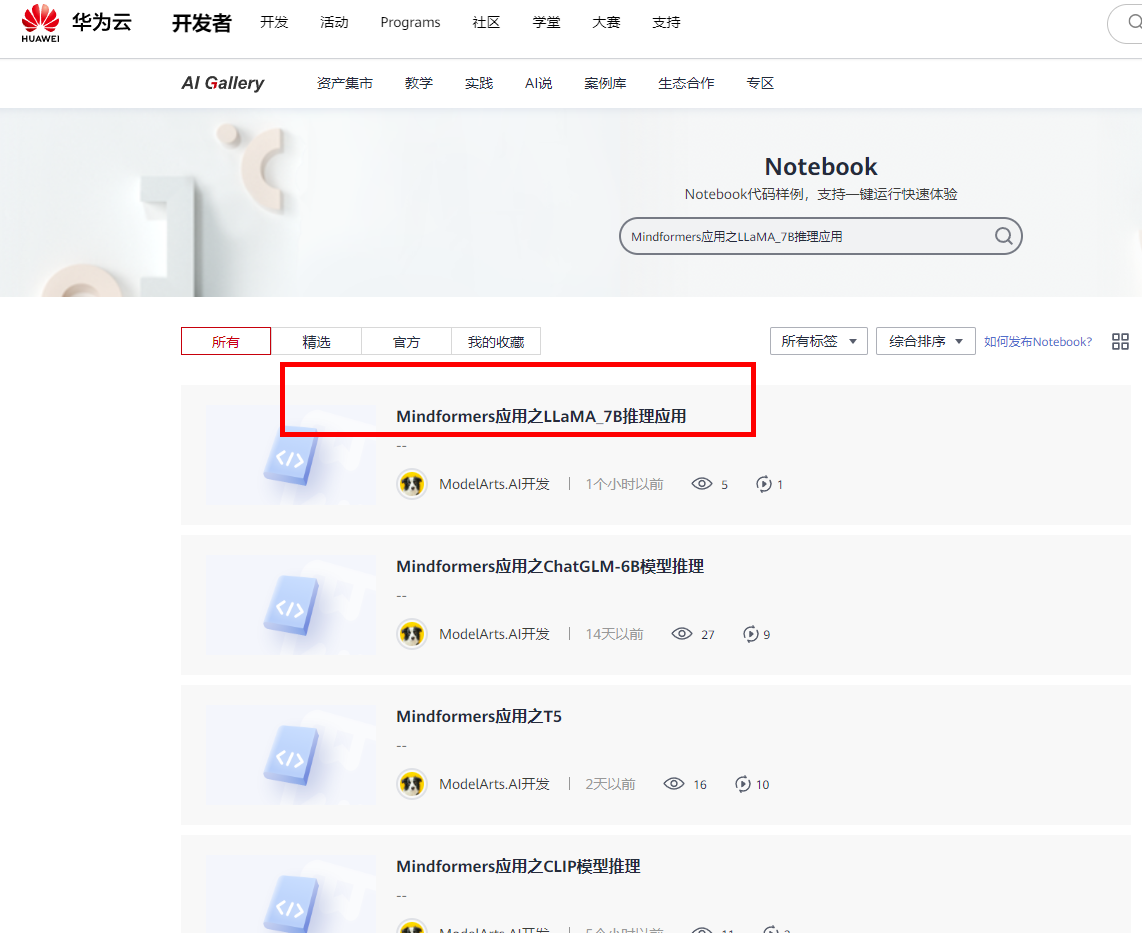This screenshot has height=933, width=1142.
Task: Select the 官方 tab
Action: coord(406,342)
